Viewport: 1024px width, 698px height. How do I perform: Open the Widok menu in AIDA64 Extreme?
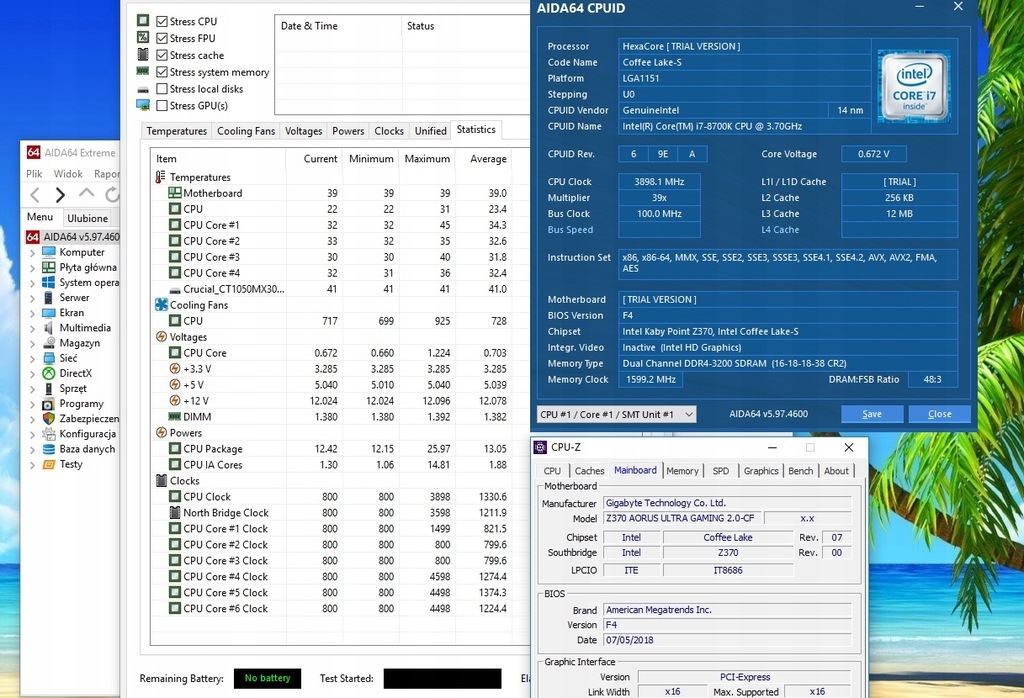[x=69, y=174]
